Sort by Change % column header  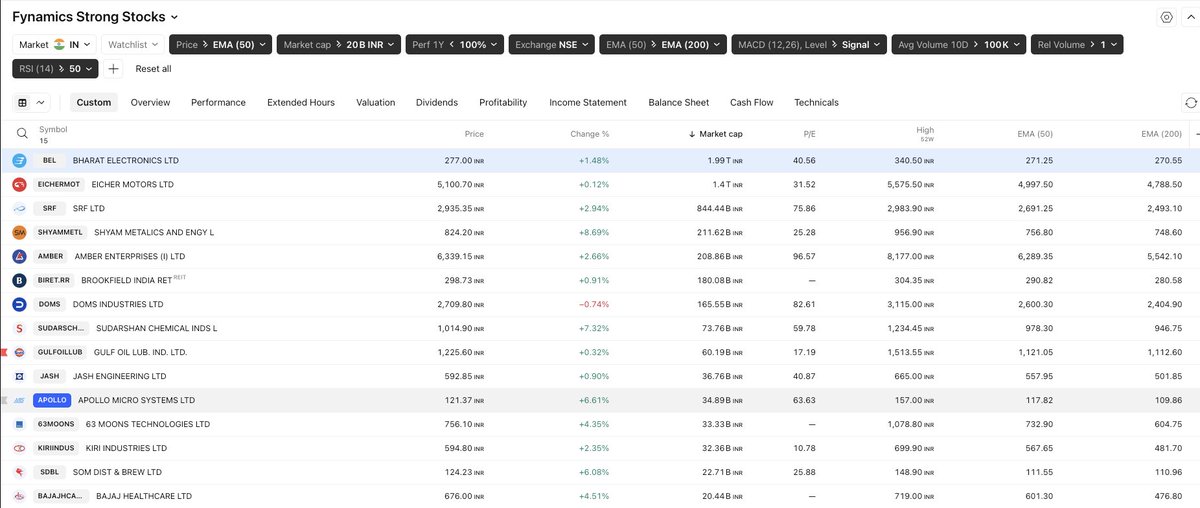click(591, 133)
